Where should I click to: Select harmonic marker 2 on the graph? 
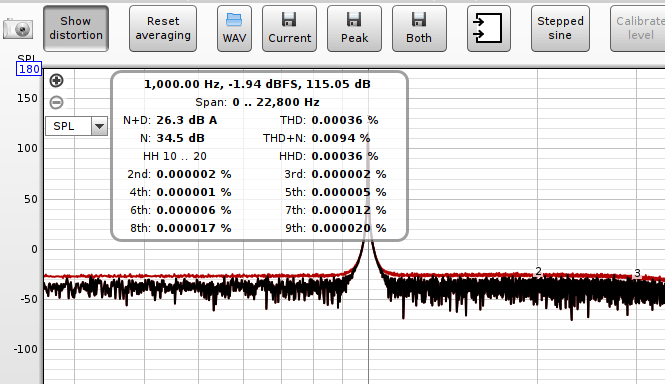tap(538, 271)
